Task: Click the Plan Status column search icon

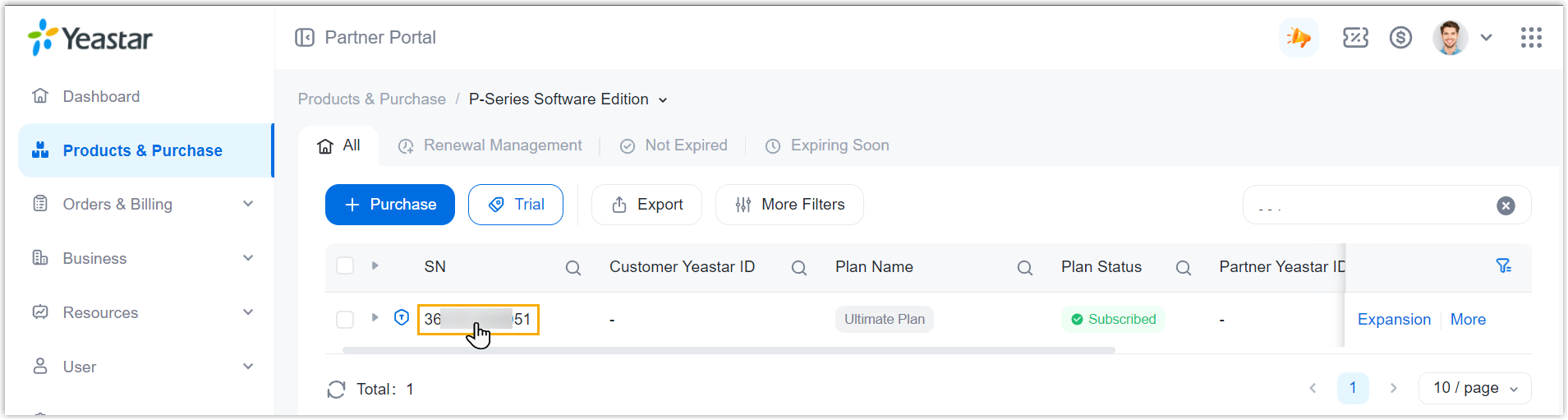Action: tap(1183, 268)
